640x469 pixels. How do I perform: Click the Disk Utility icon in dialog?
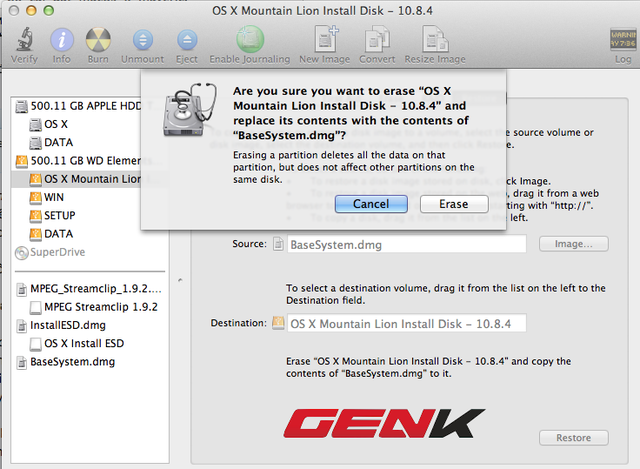click(x=189, y=109)
